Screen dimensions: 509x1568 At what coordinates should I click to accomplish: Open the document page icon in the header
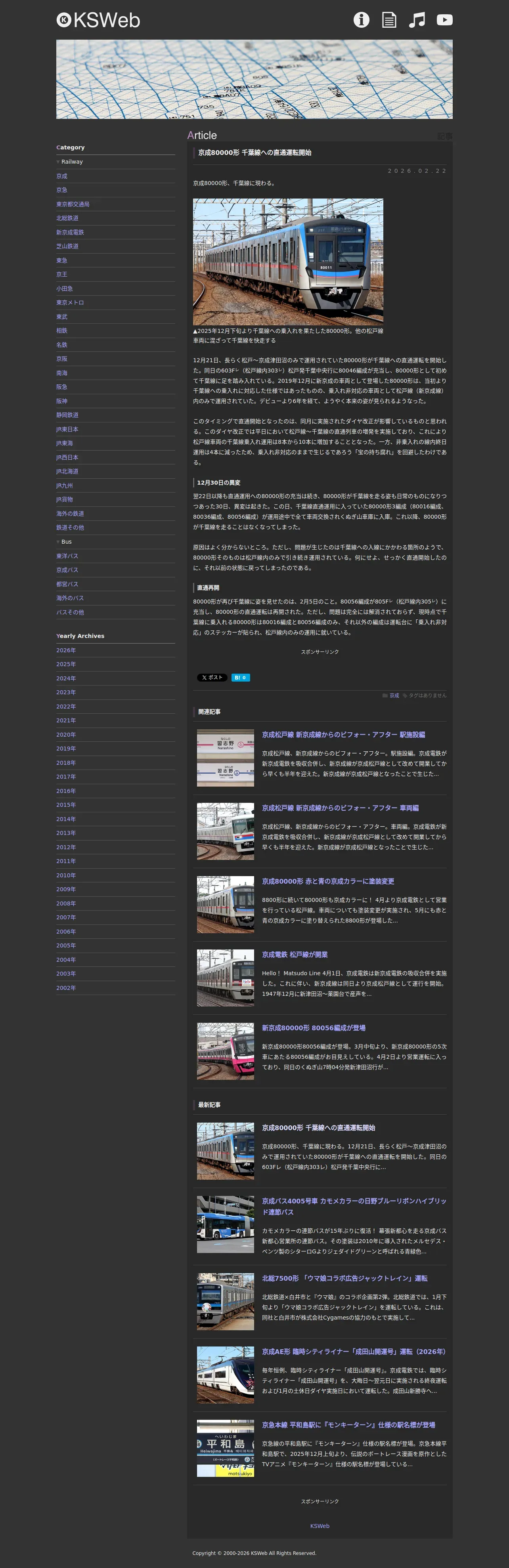389,20
